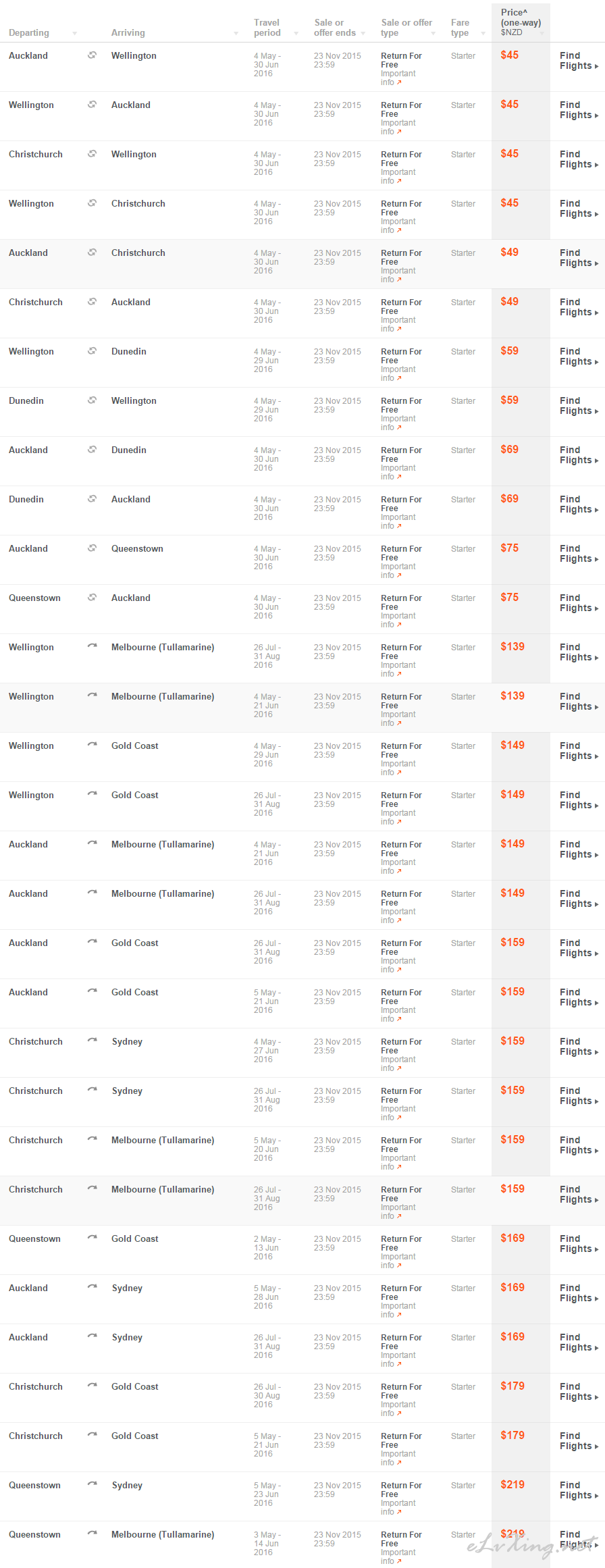This screenshot has height=1568, width=605.
Task: Click the swap icon for Auckland to Wellington
Action: click(x=92, y=55)
